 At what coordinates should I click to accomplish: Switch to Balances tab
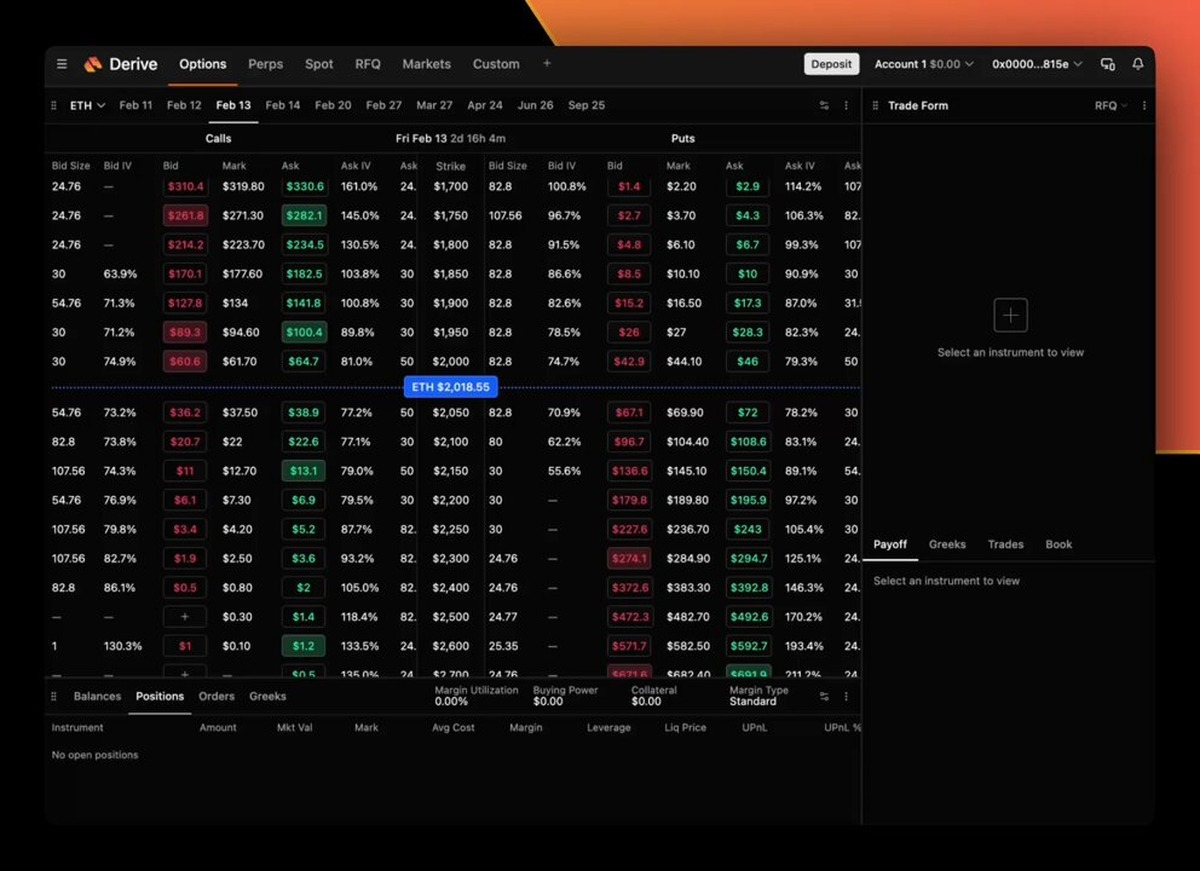97,696
